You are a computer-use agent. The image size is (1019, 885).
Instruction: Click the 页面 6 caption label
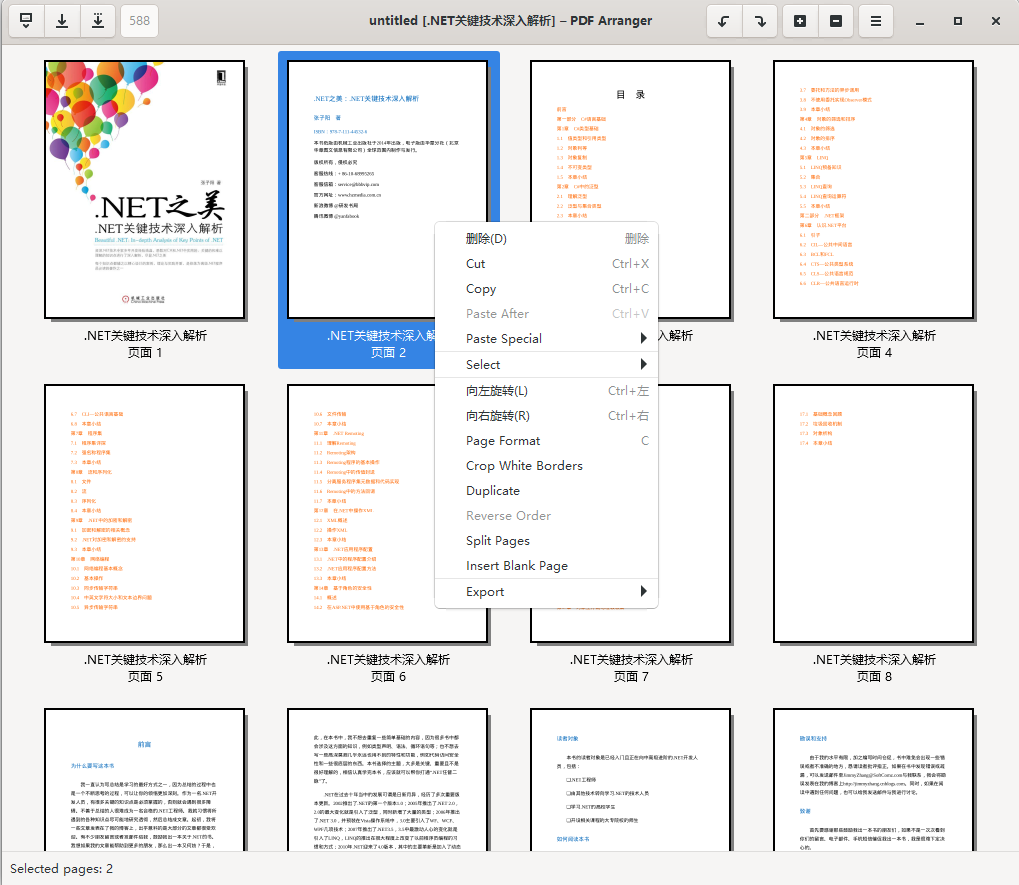pyautogui.click(x=388, y=676)
